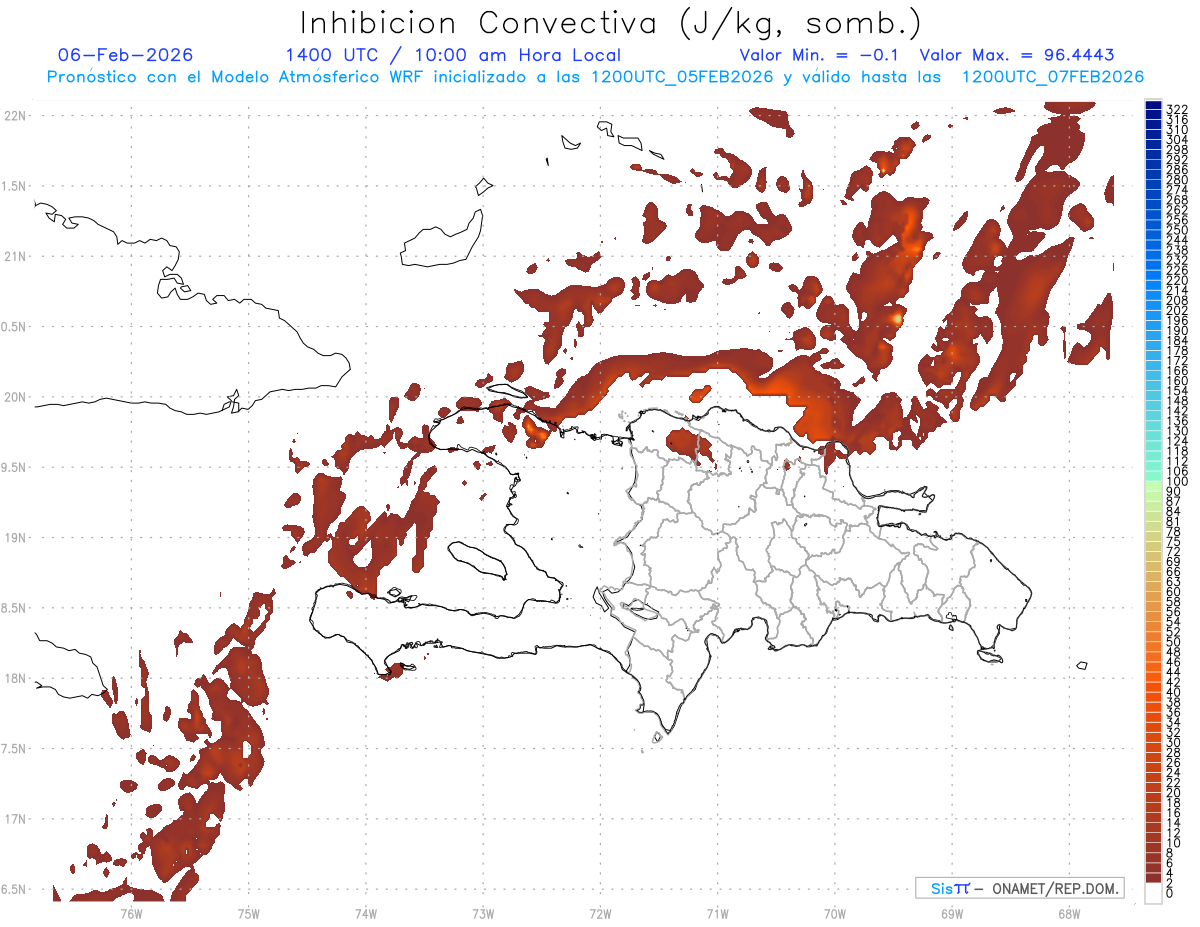The image size is (1200, 927).
Task: Click the '73W' longitude label
Action: tap(483, 913)
